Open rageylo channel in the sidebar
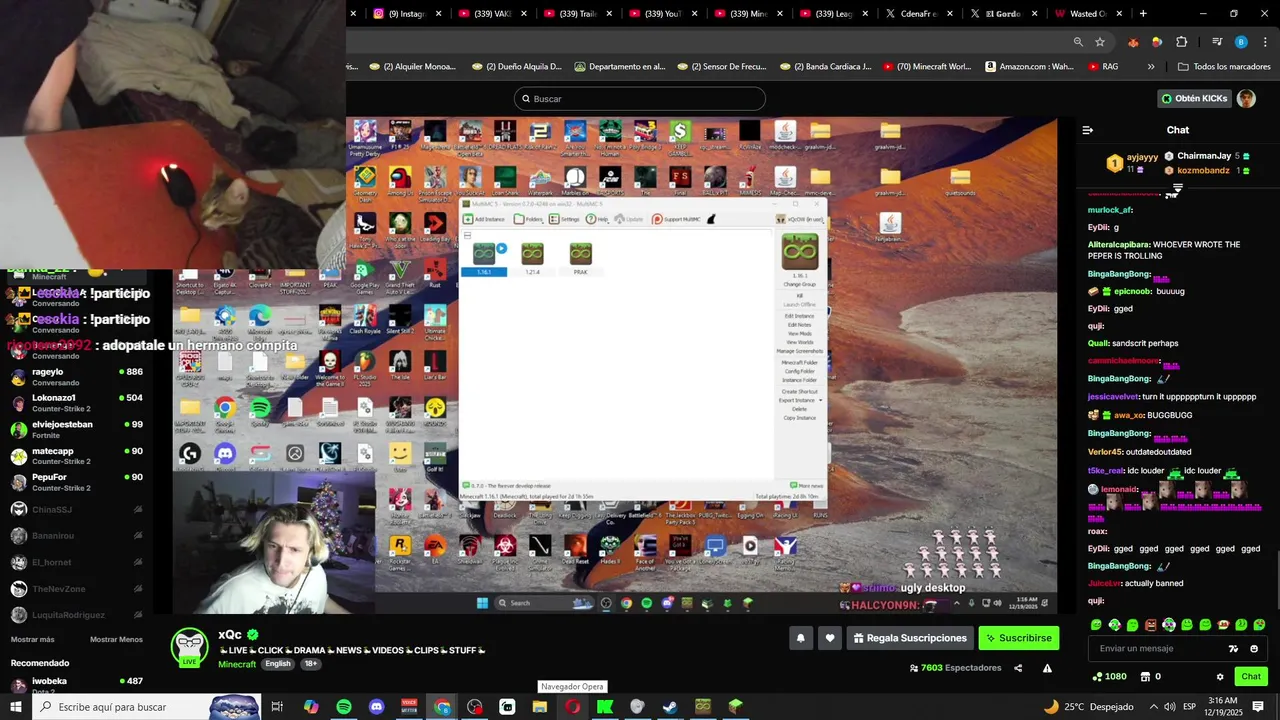Viewport: 1280px width, 720px height. (x=76, y=377)
